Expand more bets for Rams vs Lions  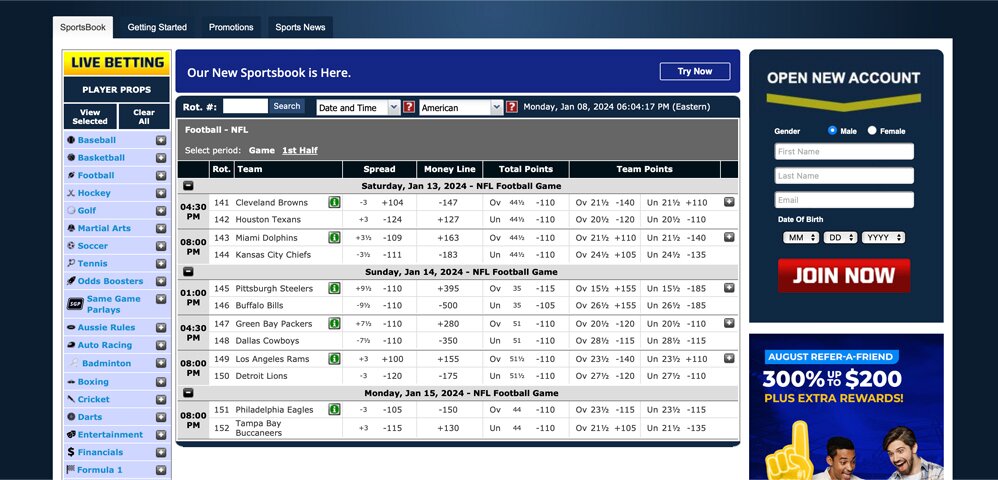[x=729, y=358]
